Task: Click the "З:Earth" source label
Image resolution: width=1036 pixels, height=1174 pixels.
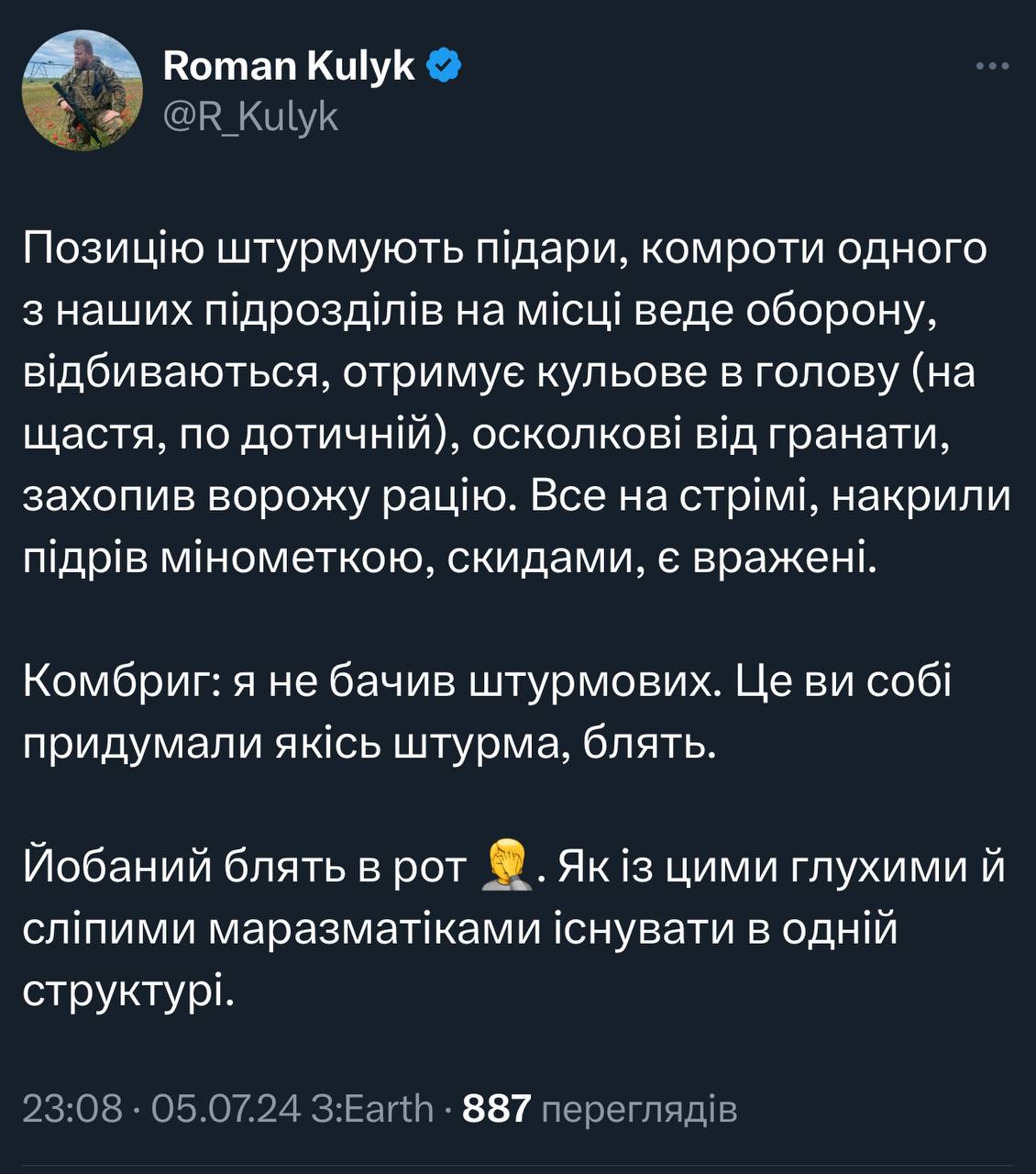Action: coord(372,1108)
